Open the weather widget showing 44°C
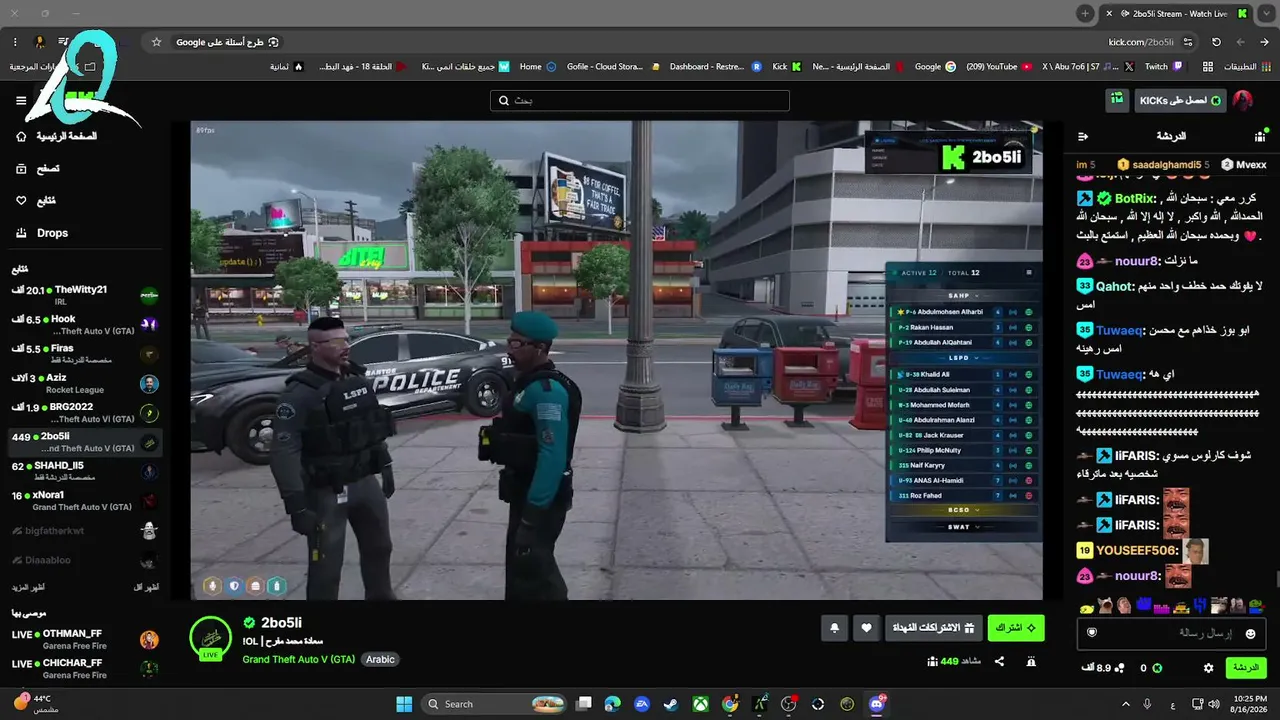The image size is (1280, 720). [36, 704]
